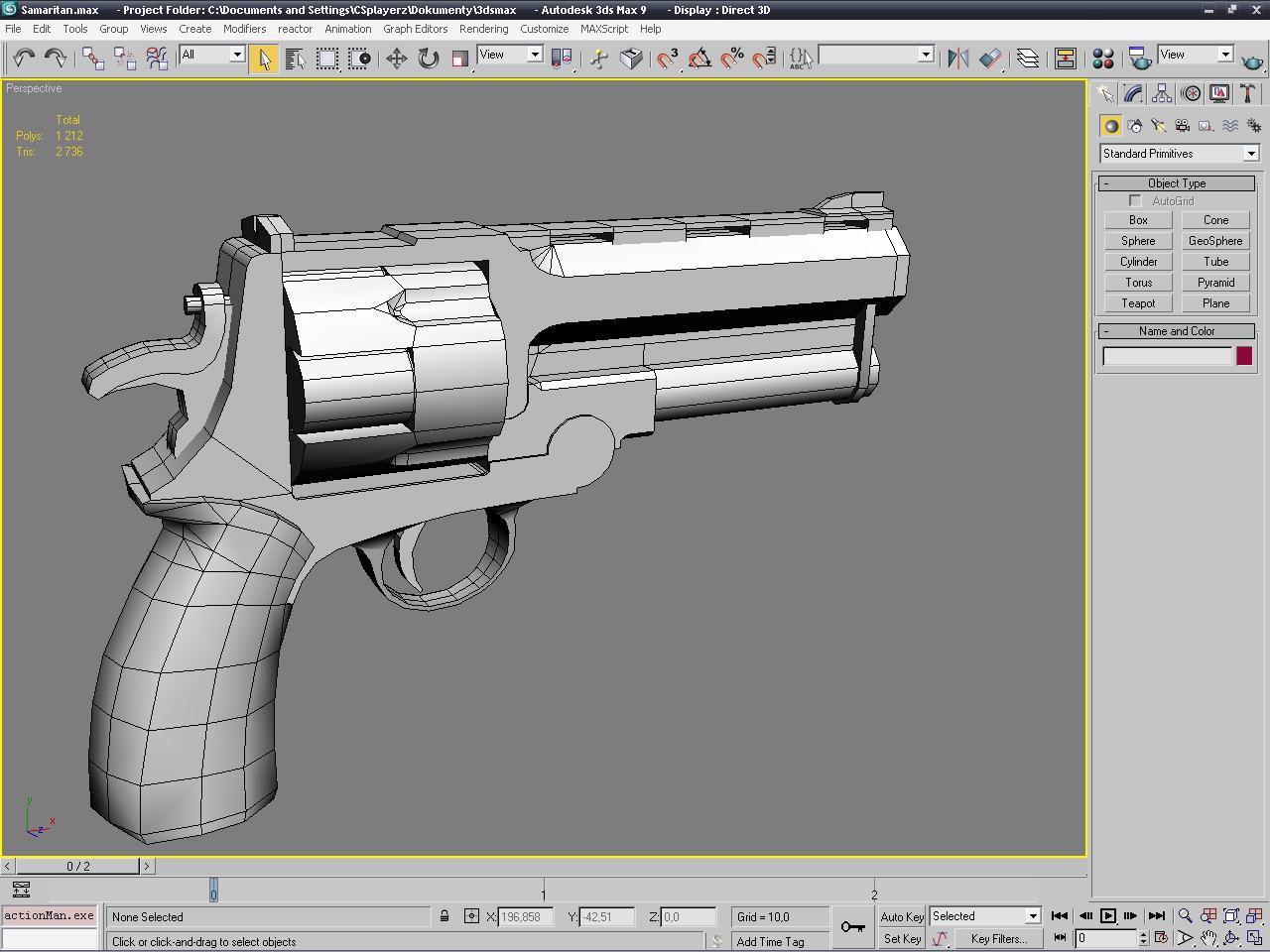Open the Layer Manager icon

coord(1028,59)
